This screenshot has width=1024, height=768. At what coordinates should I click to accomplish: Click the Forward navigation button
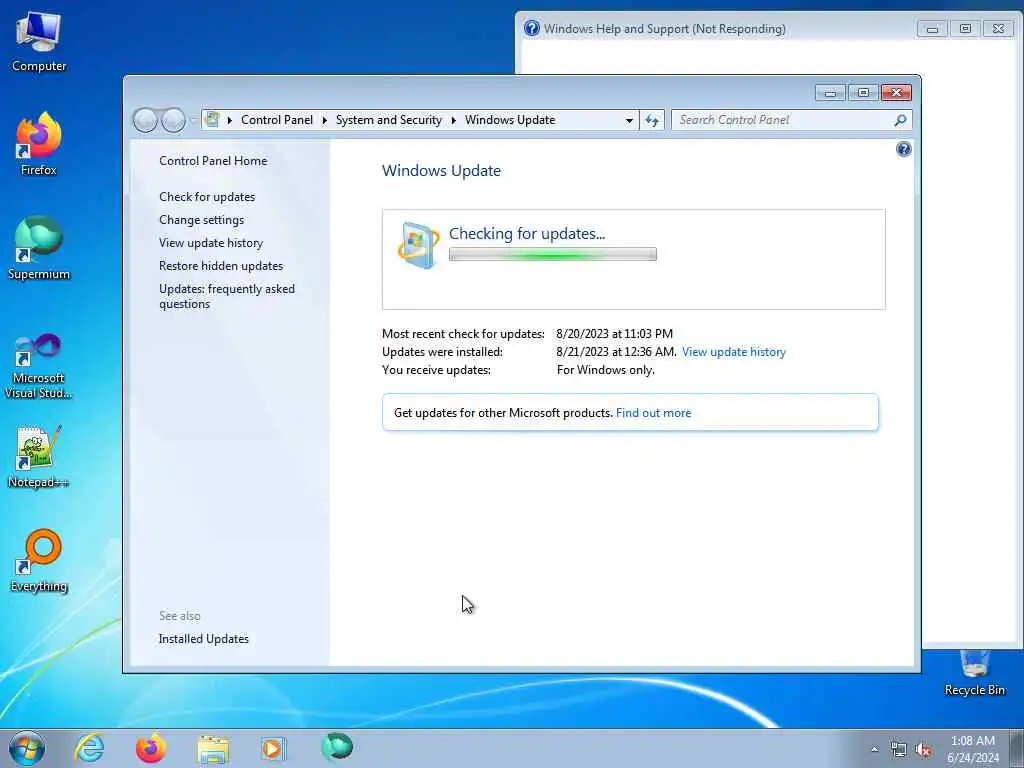pos(173,120)
